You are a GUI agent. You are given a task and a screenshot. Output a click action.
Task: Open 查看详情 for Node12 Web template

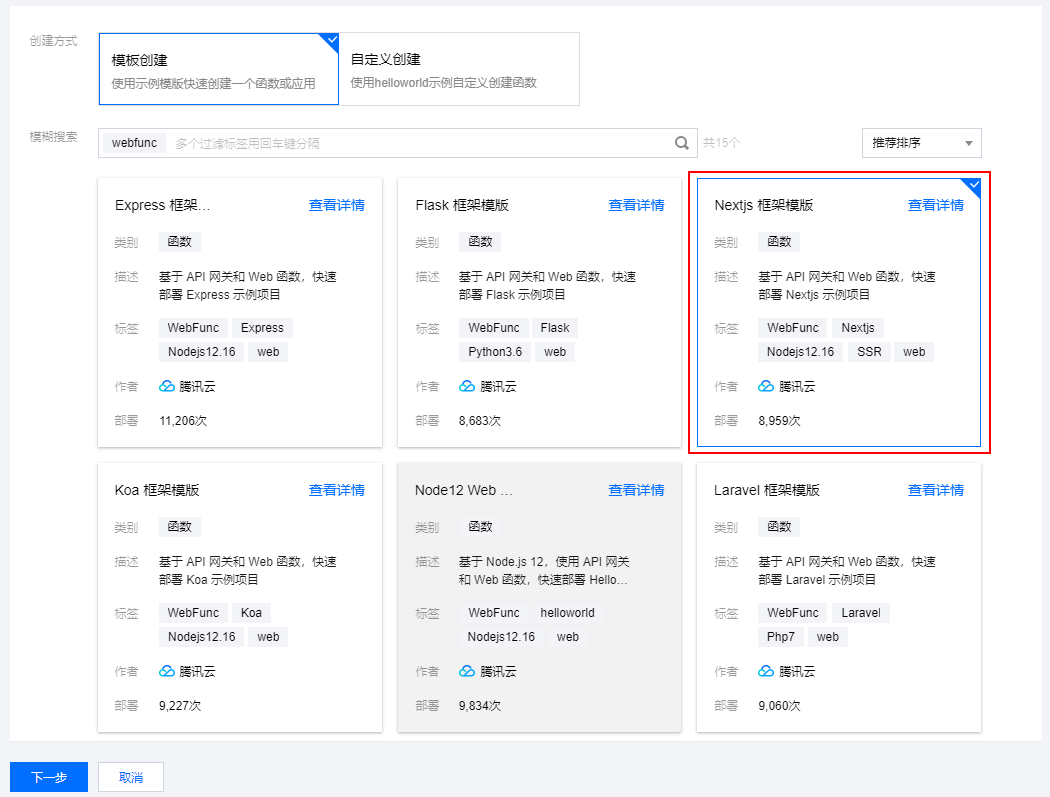tap(636, 490)
